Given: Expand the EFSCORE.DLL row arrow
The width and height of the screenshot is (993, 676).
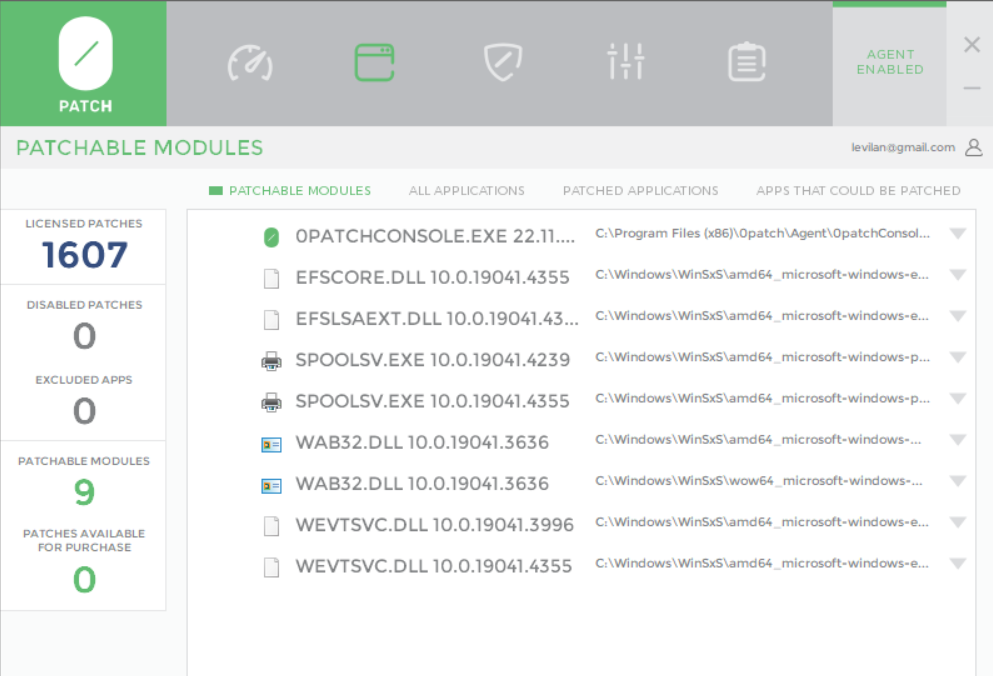Looking at the screenshot, I should pyautogui.click(x=957, y=275).
